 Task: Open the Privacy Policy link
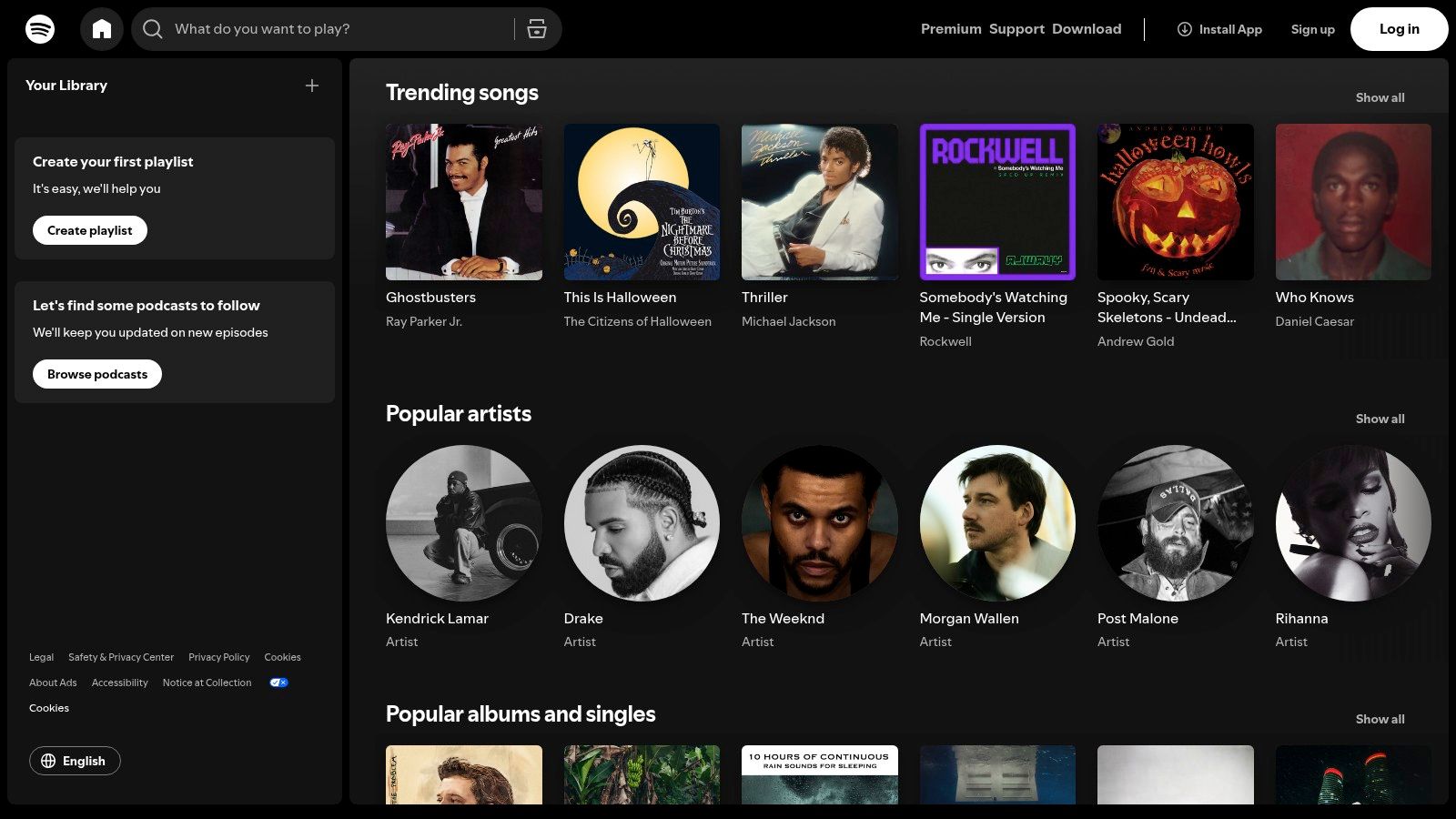coord(218,656)
